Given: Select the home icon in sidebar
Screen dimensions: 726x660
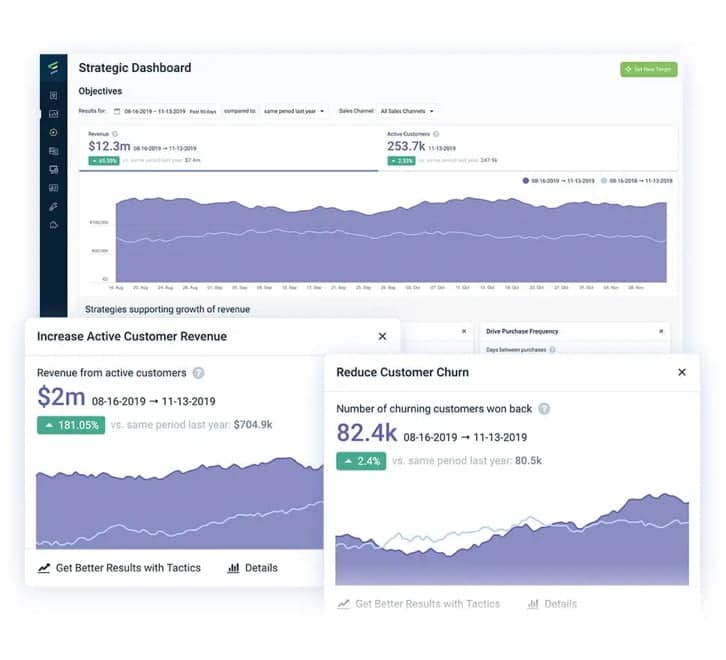Looking at the screenshot, I should pos(54,224).
